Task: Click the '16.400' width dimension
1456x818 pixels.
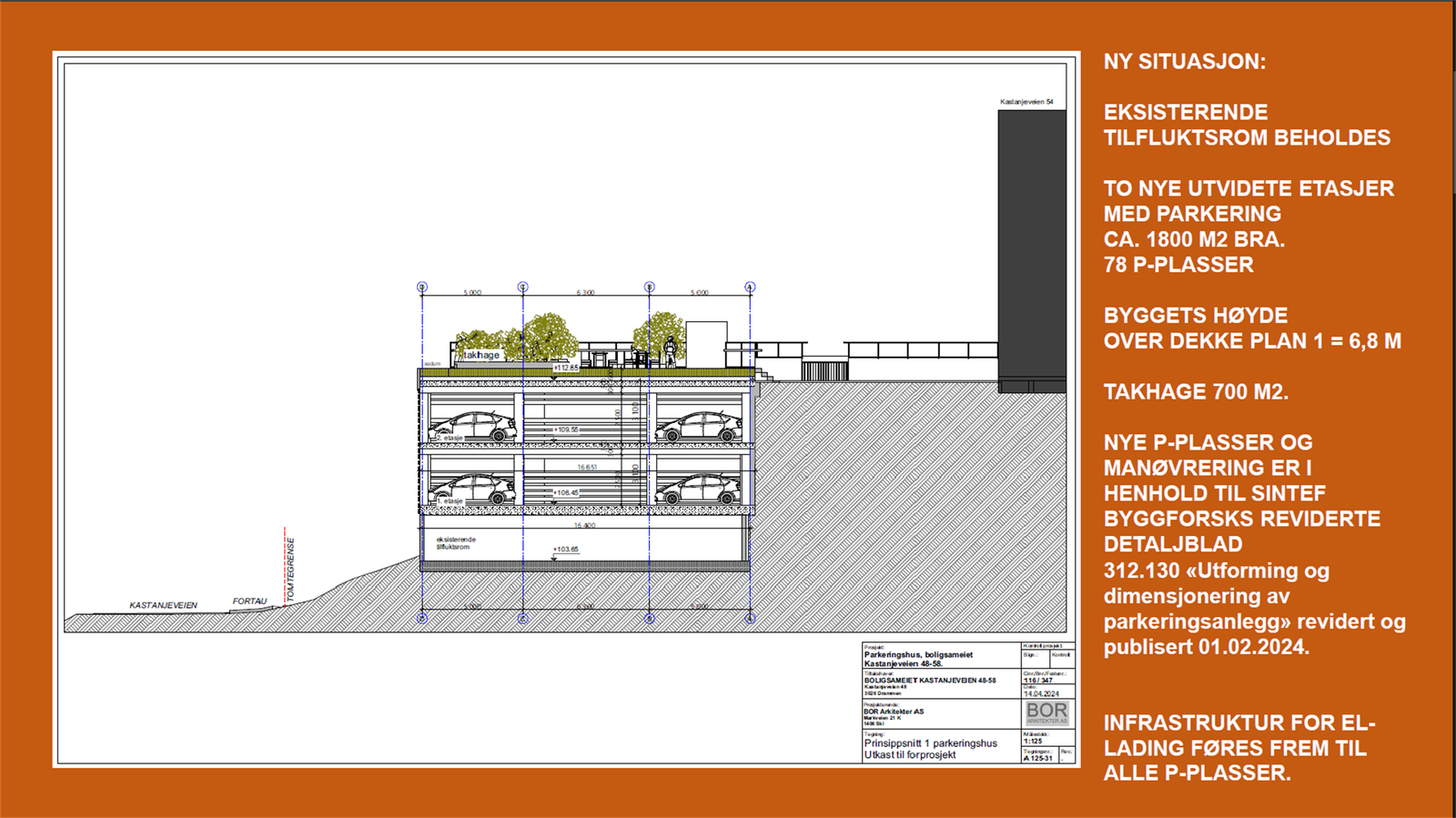Action: pyautogui.click(x=584, y=525)
